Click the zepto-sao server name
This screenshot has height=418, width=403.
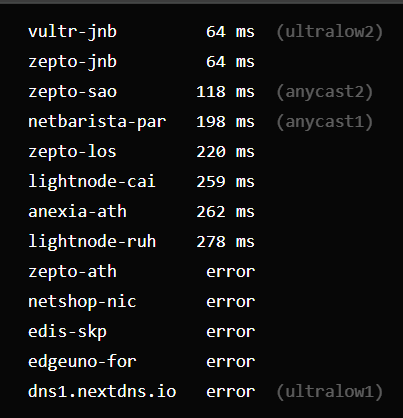point(73,92)
